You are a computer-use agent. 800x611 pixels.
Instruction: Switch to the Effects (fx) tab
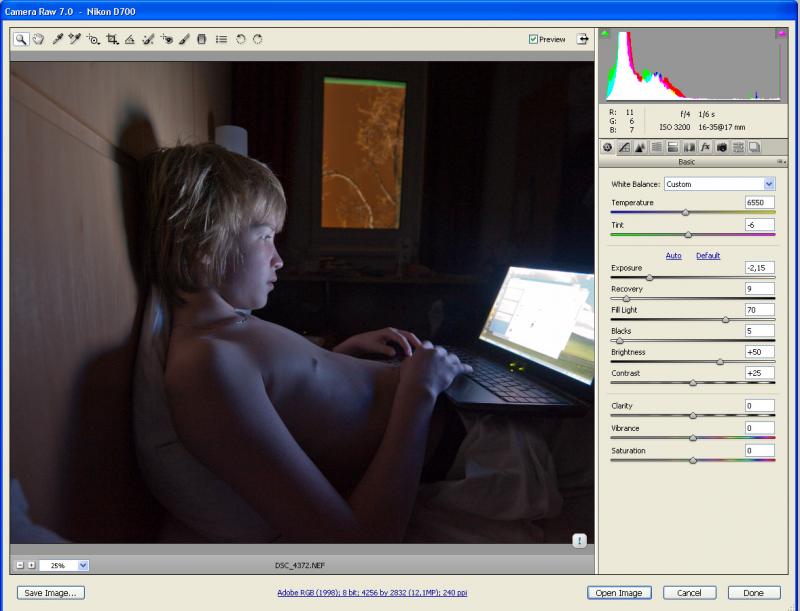(x=705, y=147)
